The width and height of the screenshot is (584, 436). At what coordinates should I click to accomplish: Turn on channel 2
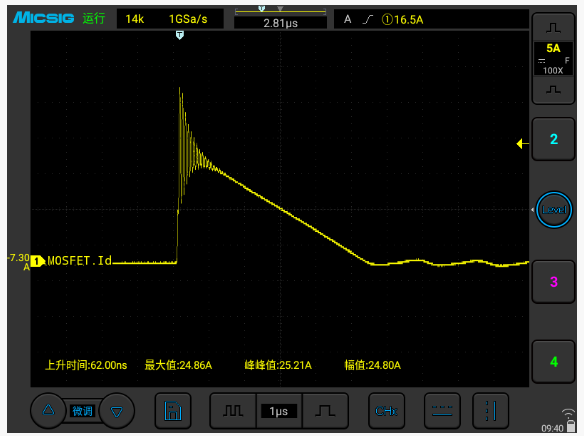click(x=553, y=139)
